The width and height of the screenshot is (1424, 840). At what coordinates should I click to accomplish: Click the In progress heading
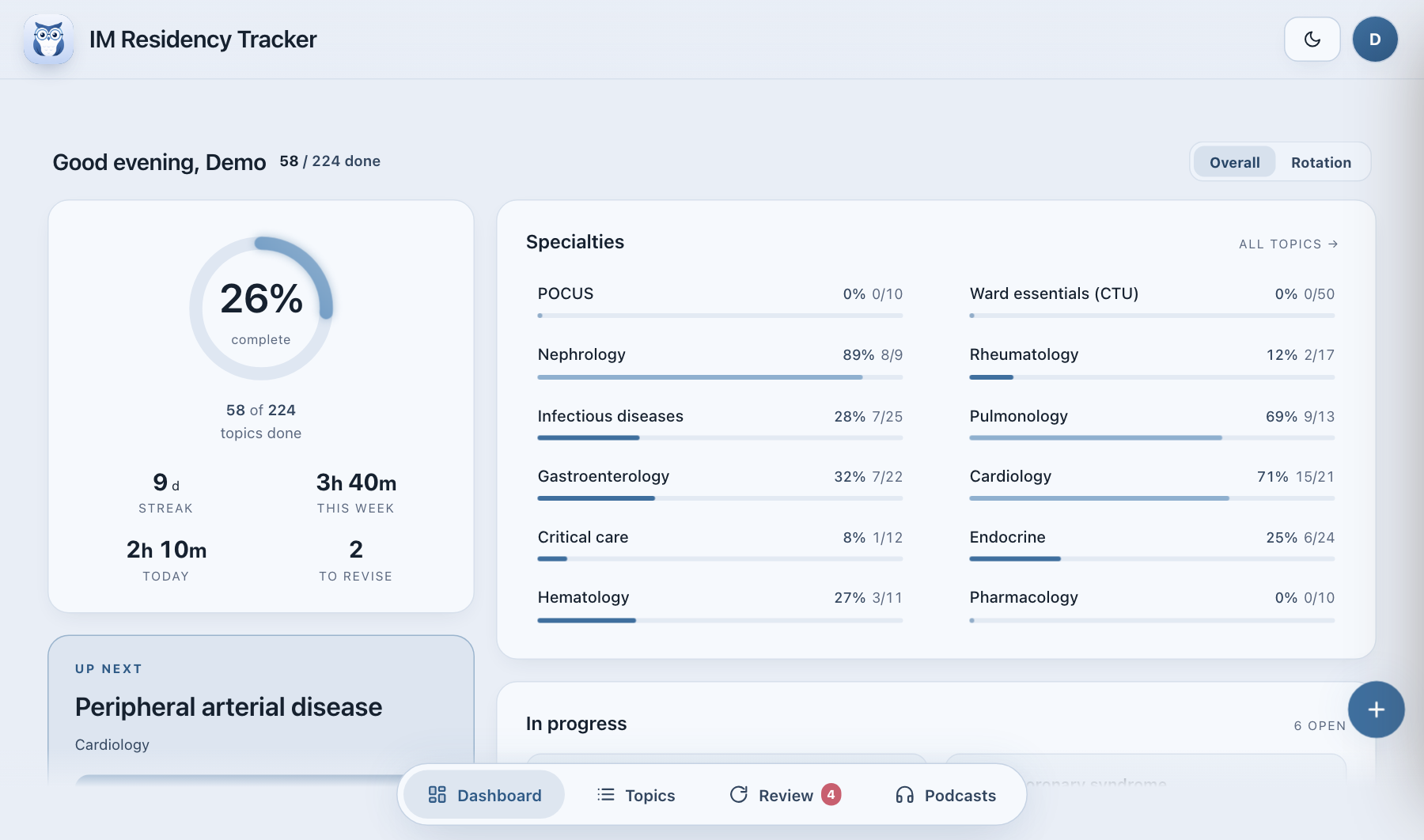(x=576, y=724)
